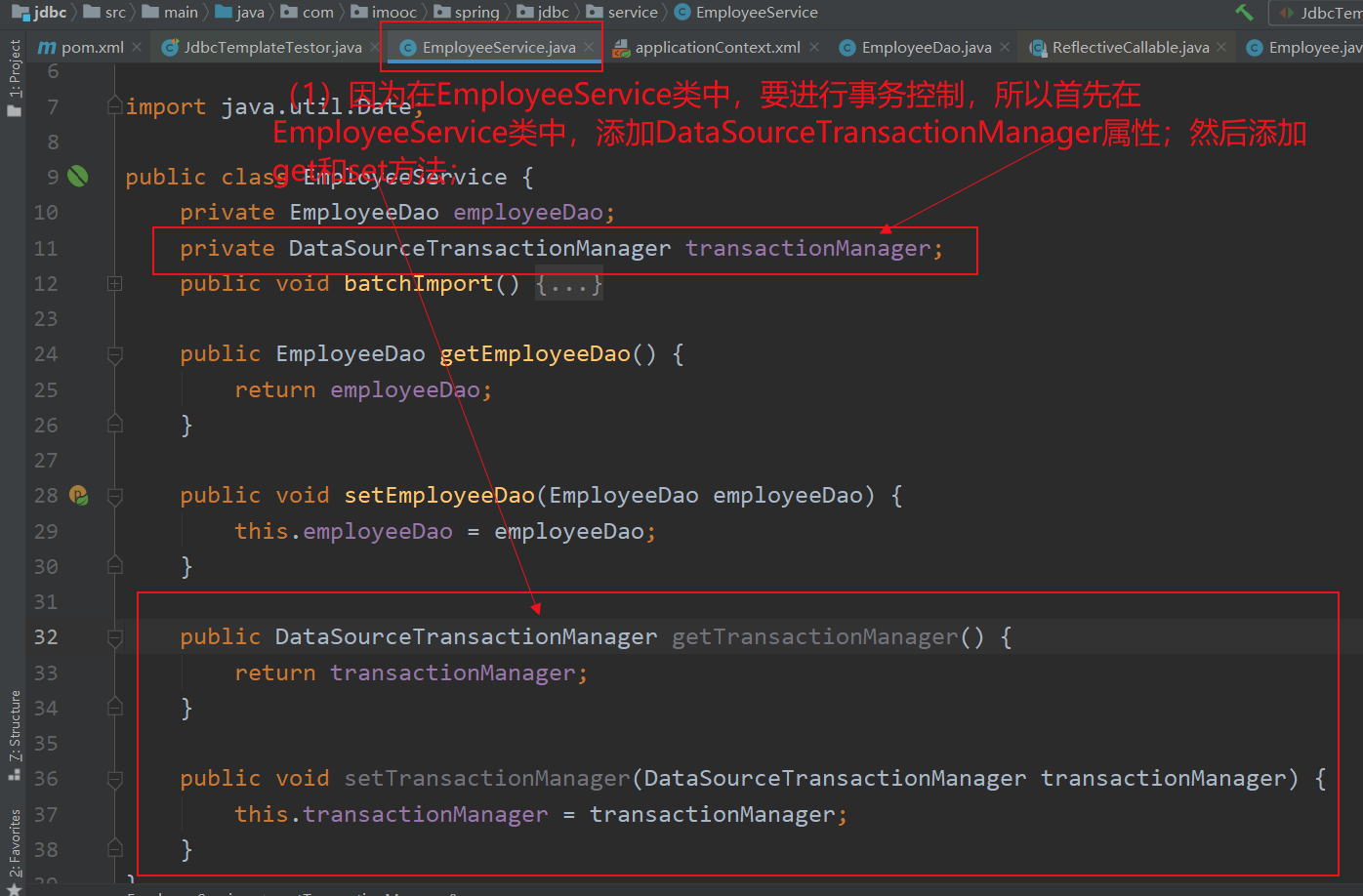Viewport: 1363px width, 896px height.
Task: Click the class icon on JdbcTemplateTestor.java tab
Action: [168, 46]
